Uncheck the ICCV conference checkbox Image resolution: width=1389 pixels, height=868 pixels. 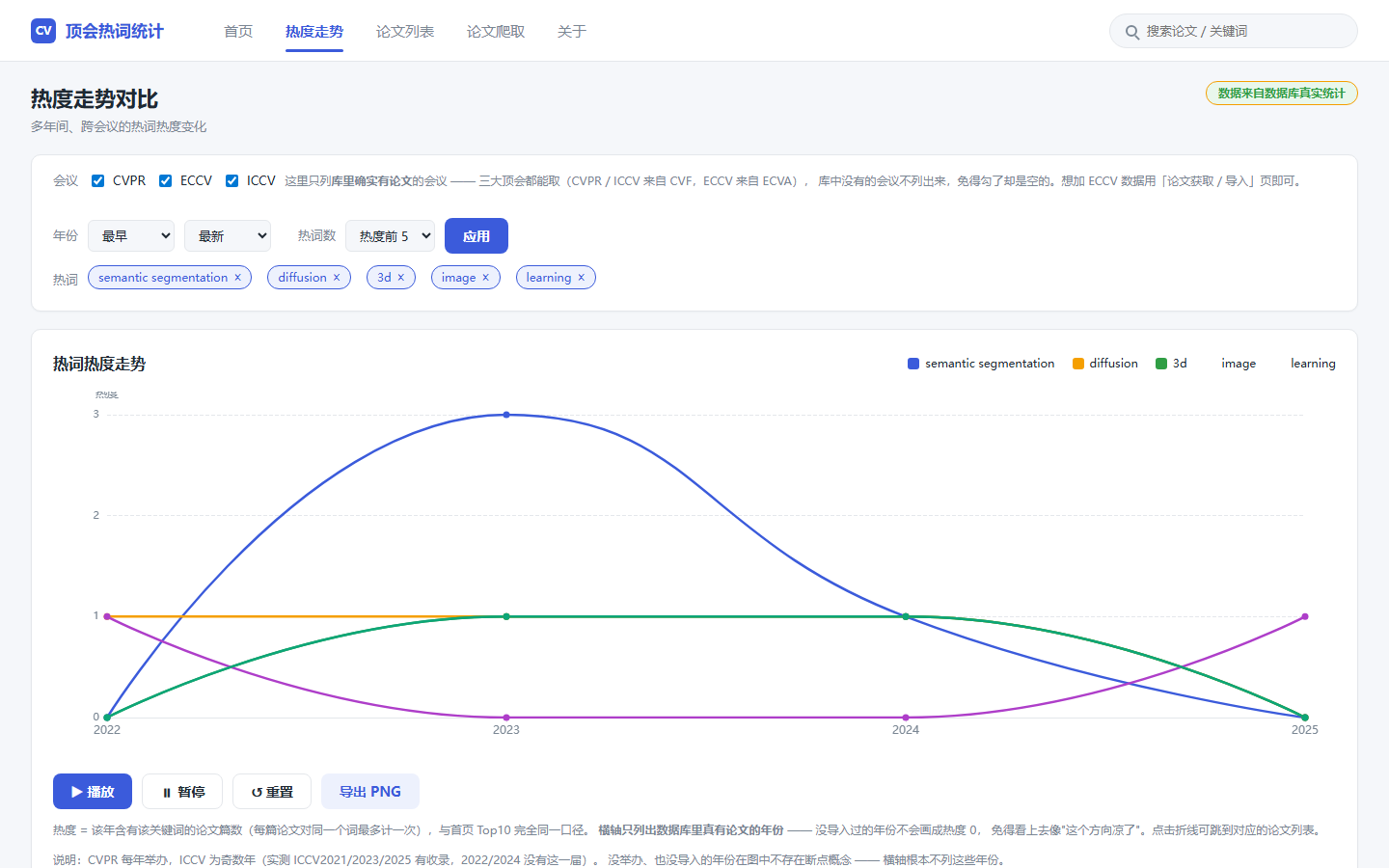(231, 180)
